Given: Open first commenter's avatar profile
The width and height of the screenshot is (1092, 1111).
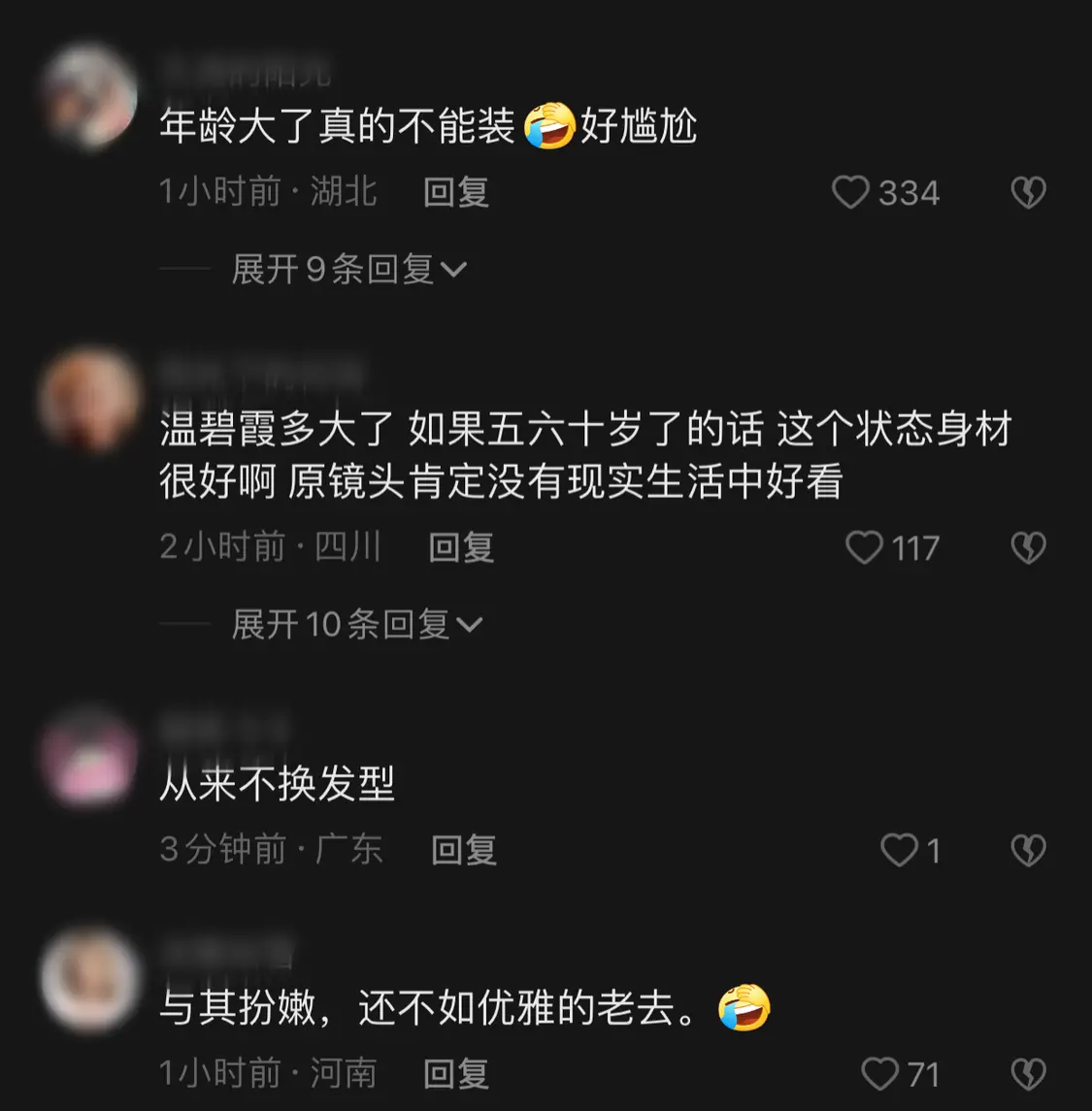Looking at the screenshot, I should (89, 96).
